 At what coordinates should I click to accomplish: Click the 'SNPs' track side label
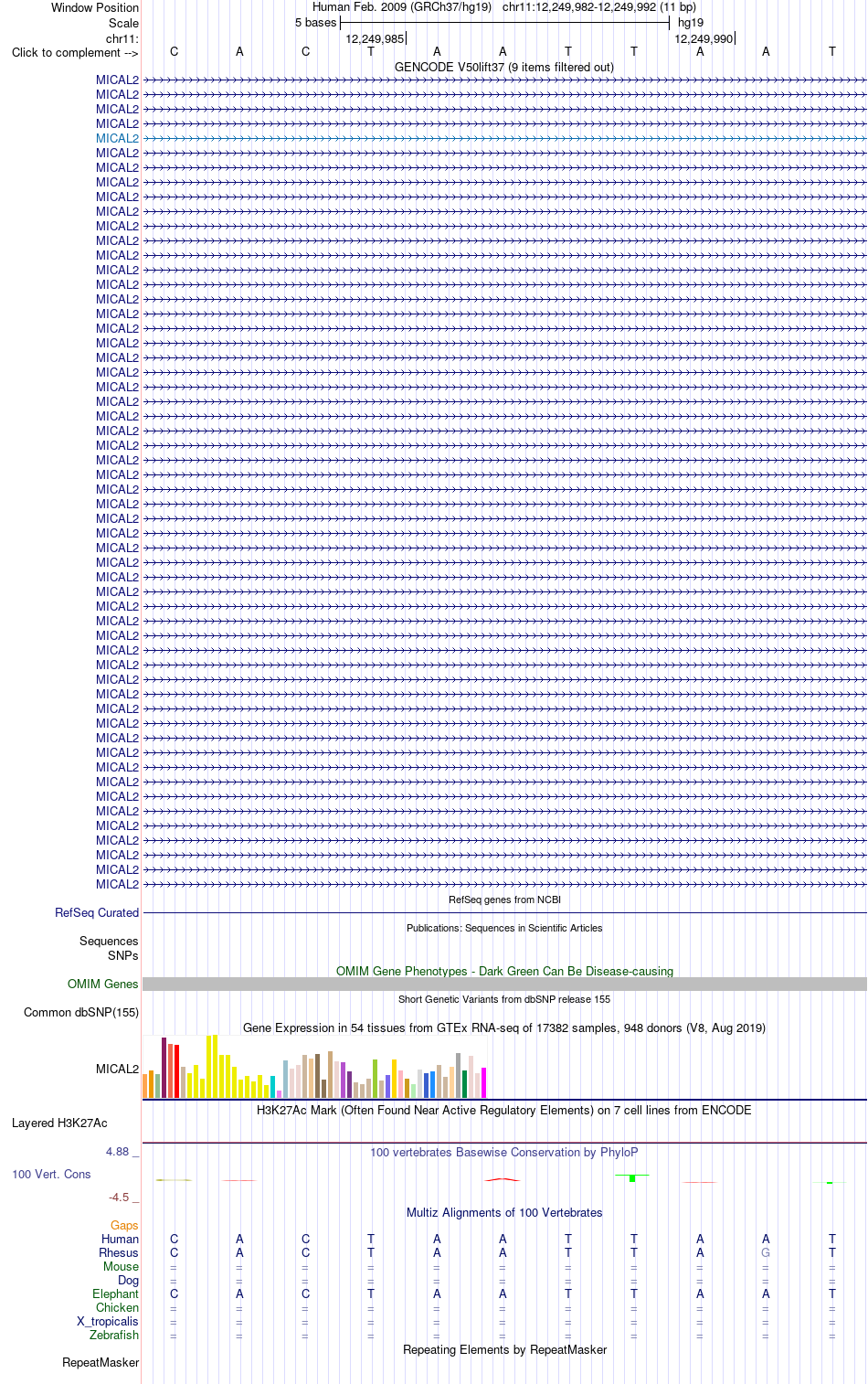pos(123,955)
